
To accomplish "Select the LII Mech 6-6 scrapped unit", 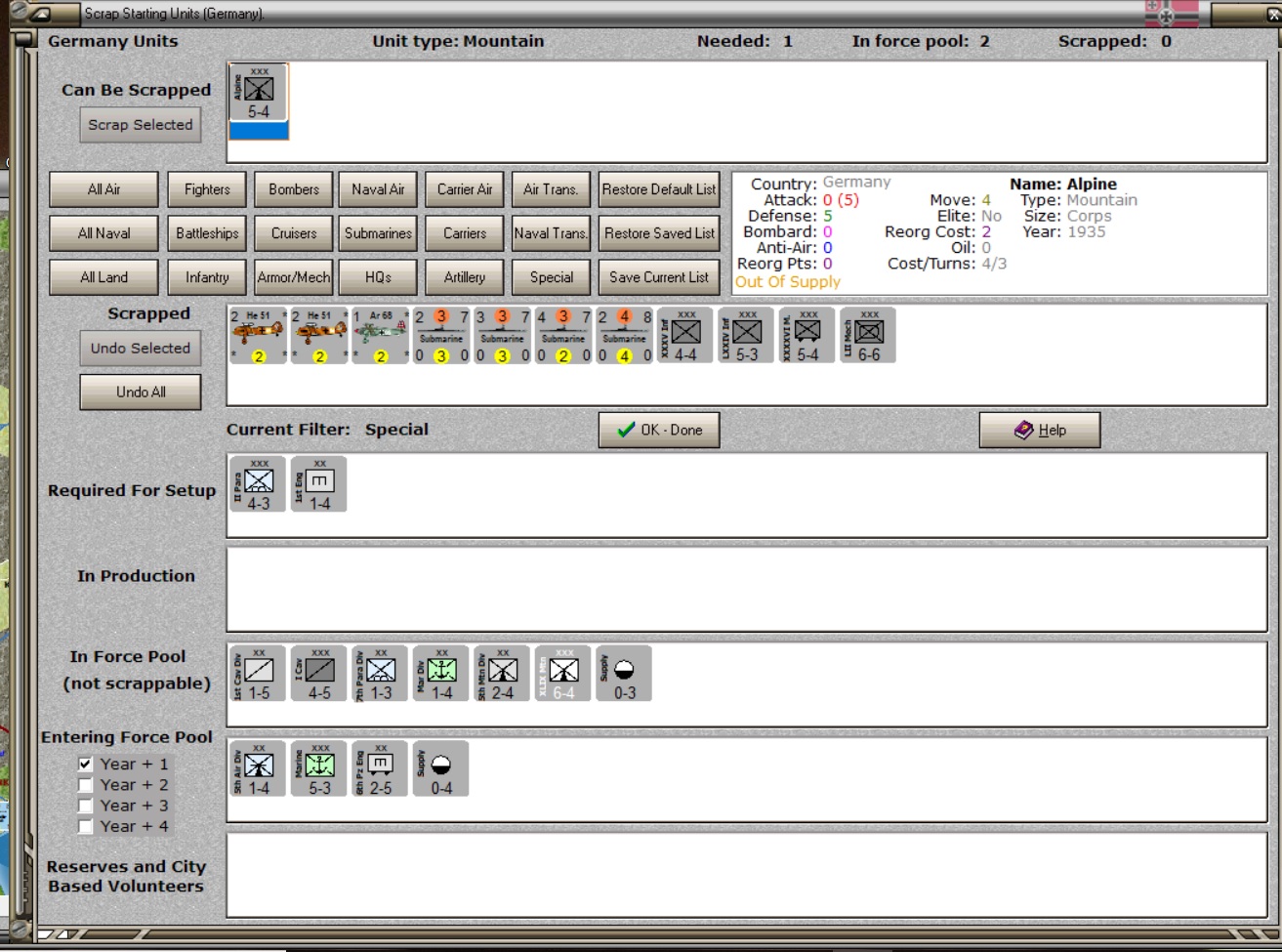I will pos(868,335).
